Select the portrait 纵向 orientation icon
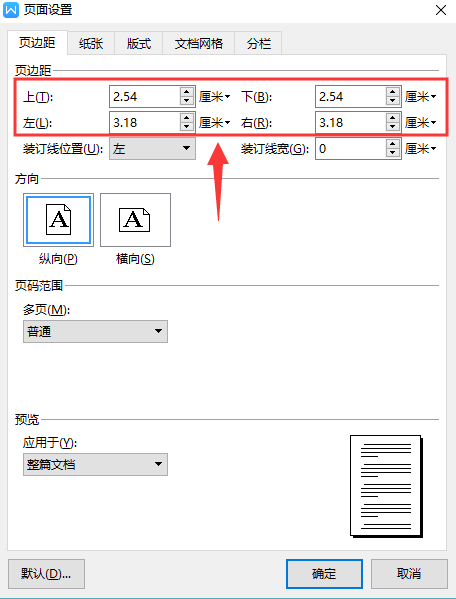 coord(58,220)
